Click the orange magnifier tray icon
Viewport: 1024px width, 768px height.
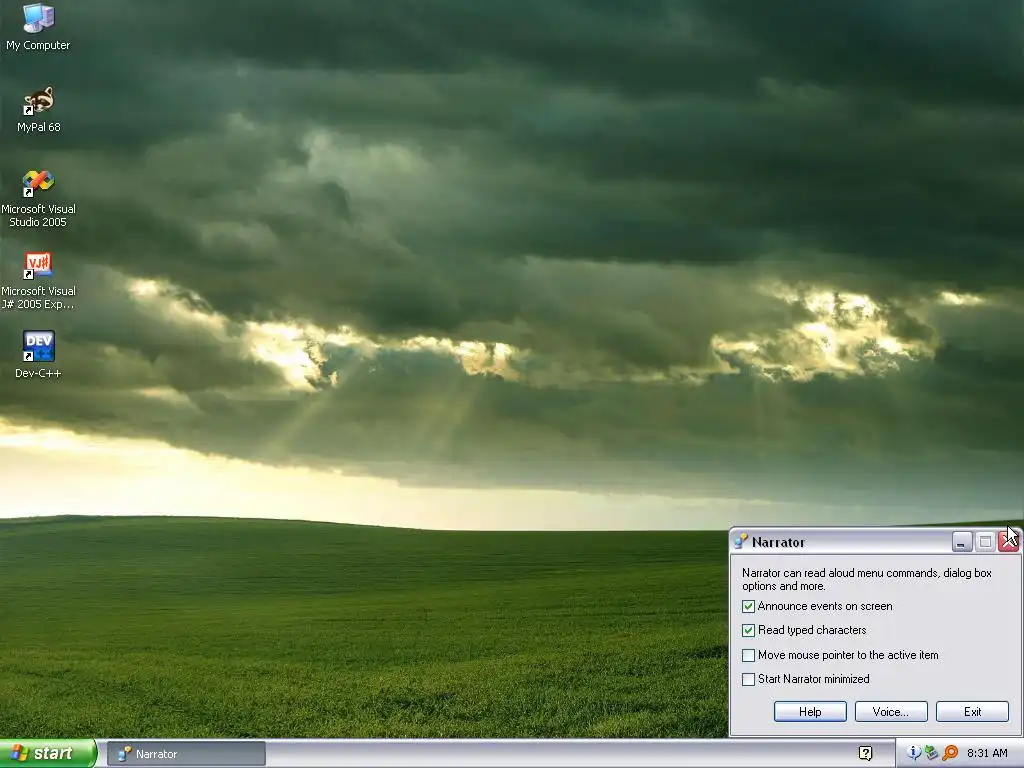pos(950,753)
